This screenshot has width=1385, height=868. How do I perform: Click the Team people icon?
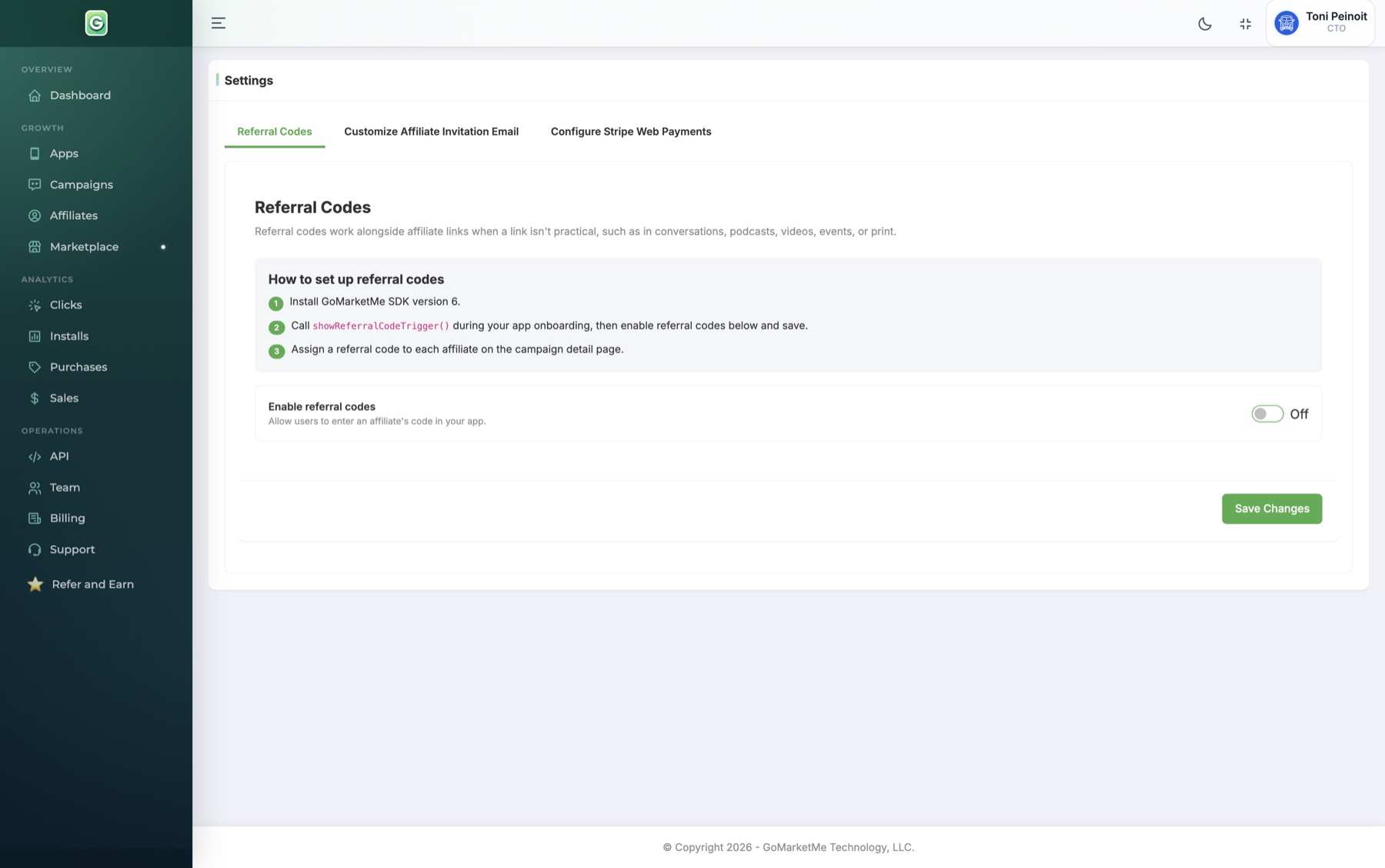pyautogui.click(x=35, y=488)
